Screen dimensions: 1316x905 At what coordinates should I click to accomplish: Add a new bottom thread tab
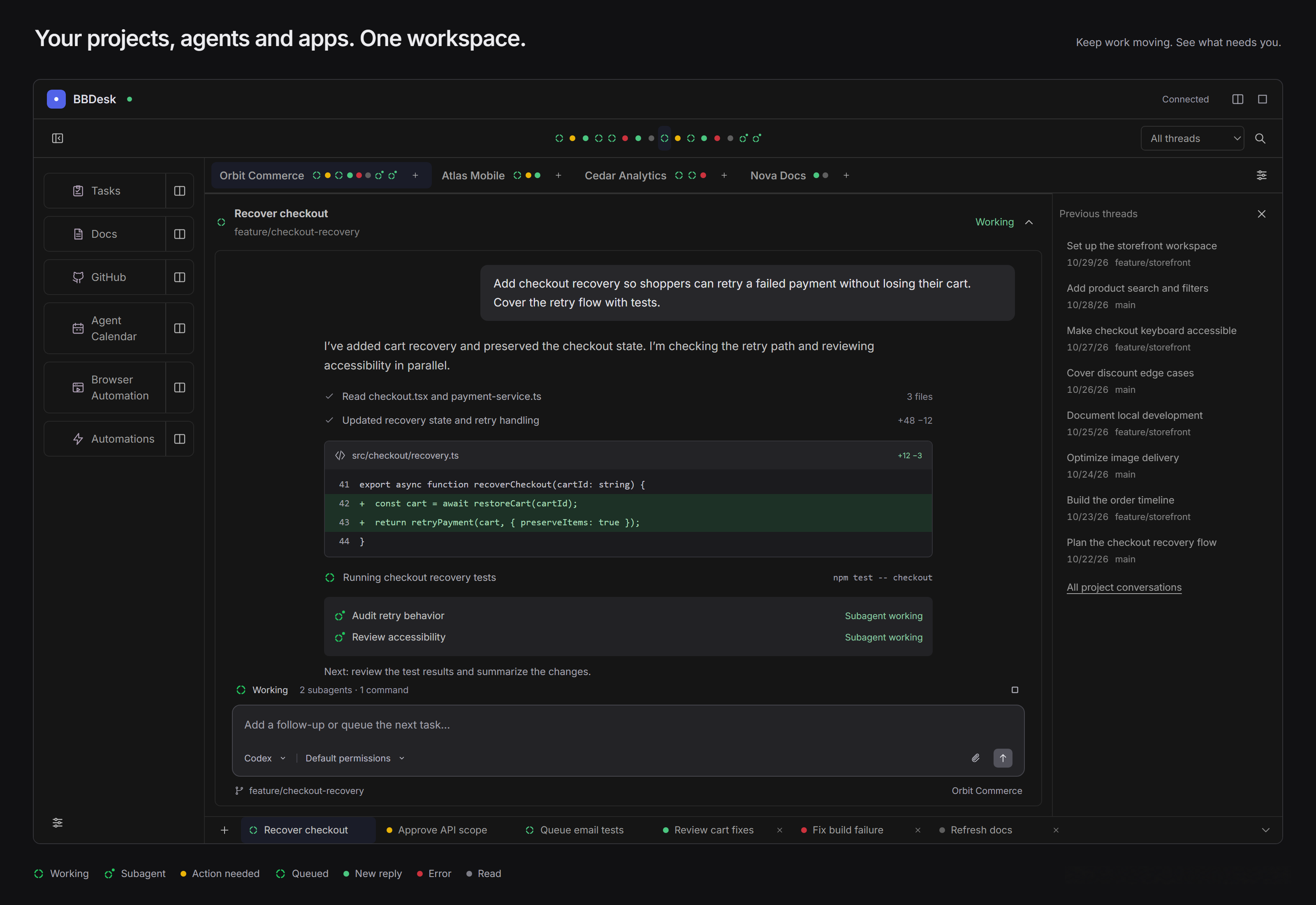tap(225, 830)
